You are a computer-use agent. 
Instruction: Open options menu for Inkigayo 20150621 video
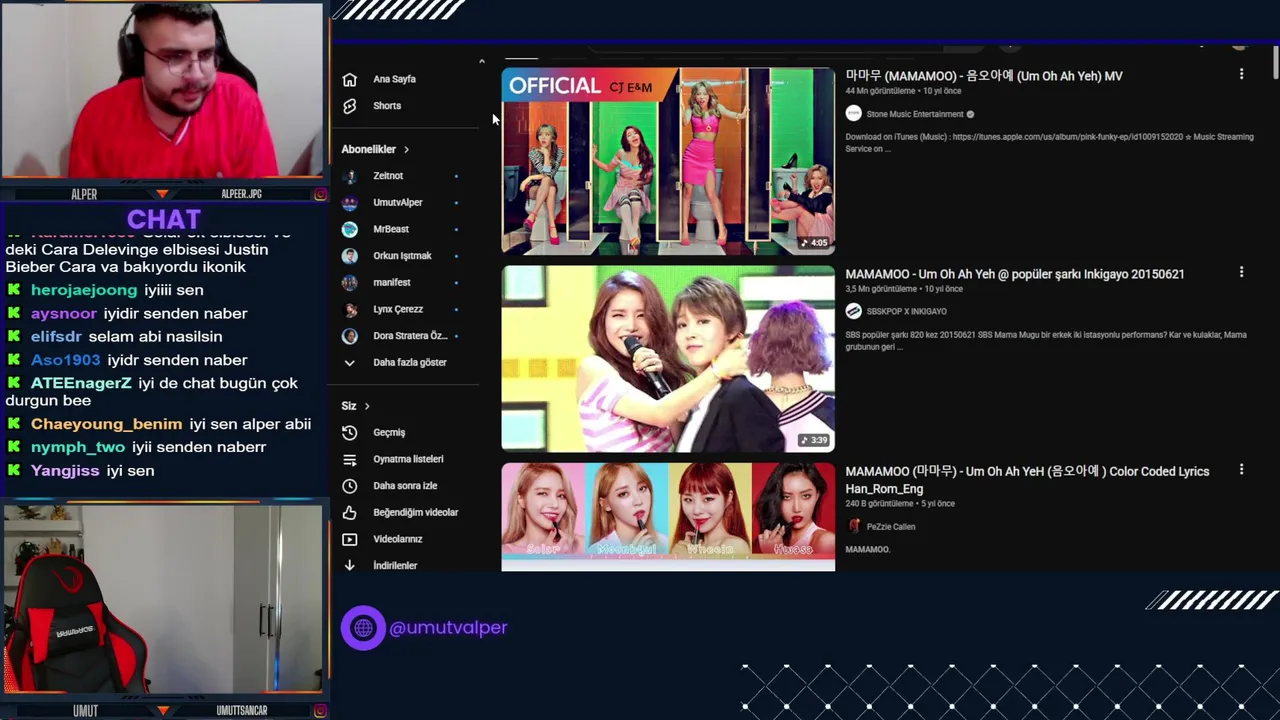1241,273
